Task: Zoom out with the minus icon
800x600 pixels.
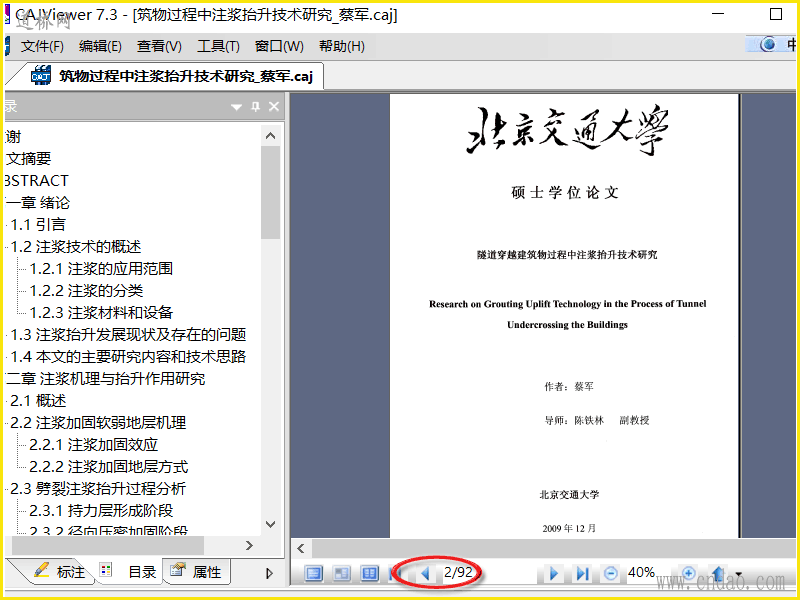Action: (610, 573)
